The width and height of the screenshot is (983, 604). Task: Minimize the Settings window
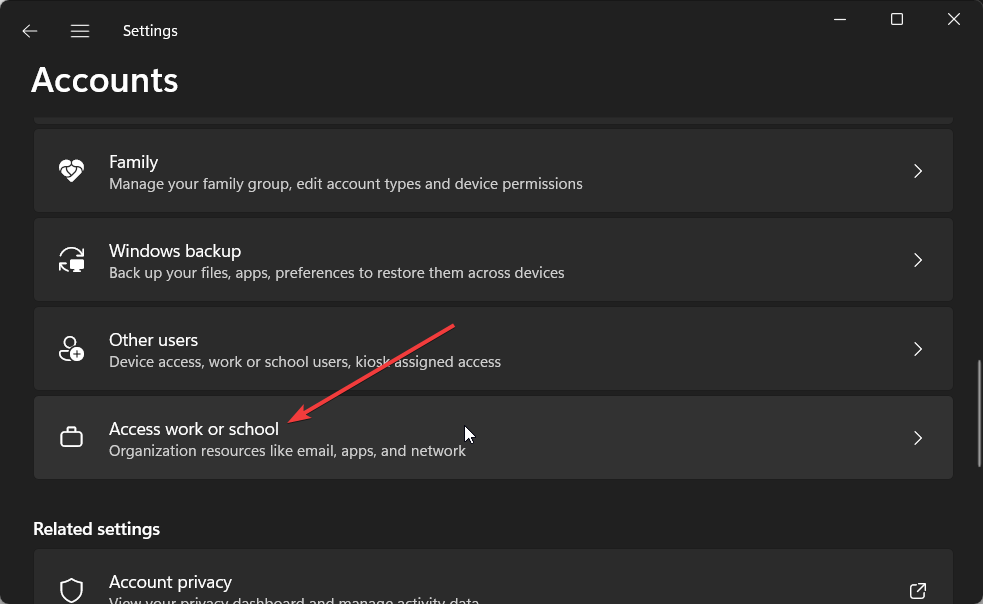click(x=840, y=19)
